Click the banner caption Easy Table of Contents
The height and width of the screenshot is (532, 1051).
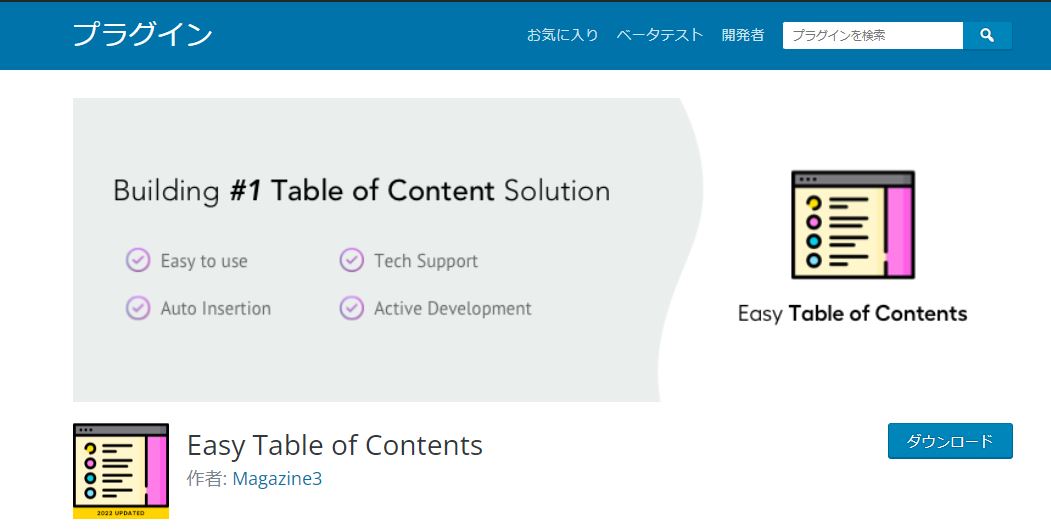coord(853,314)
